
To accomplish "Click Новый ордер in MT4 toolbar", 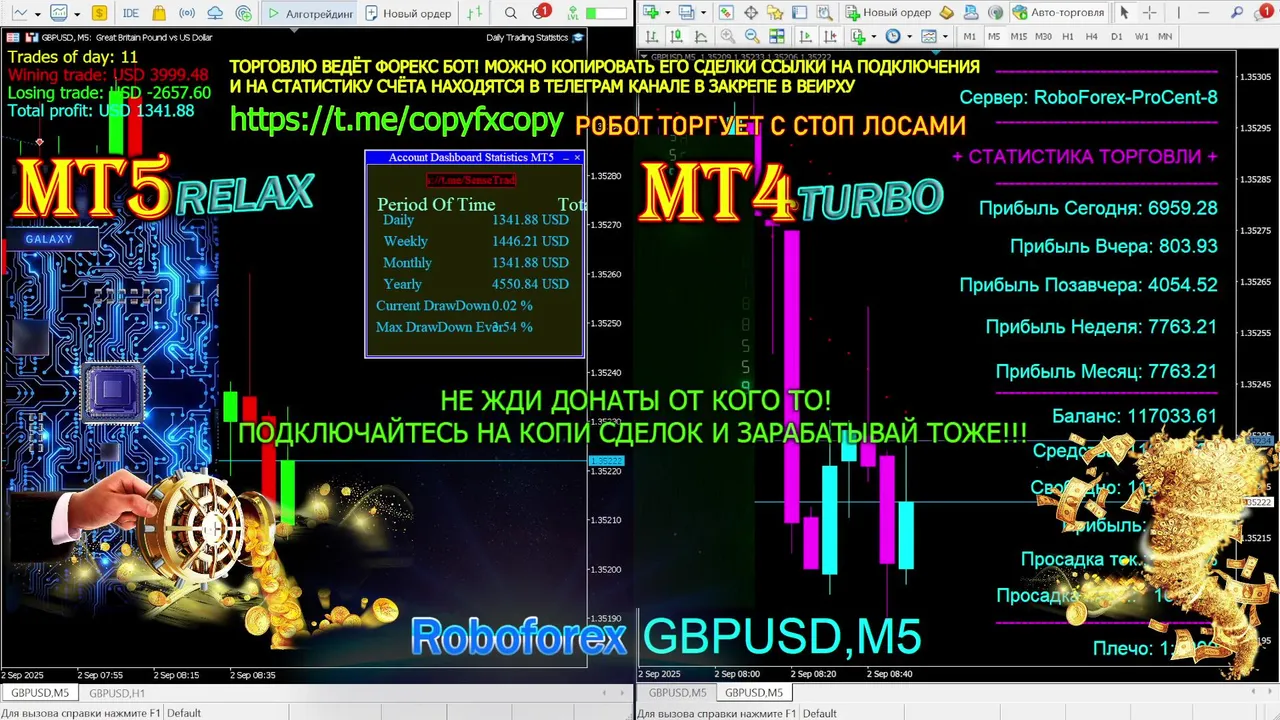I will [x=888, y=13].
